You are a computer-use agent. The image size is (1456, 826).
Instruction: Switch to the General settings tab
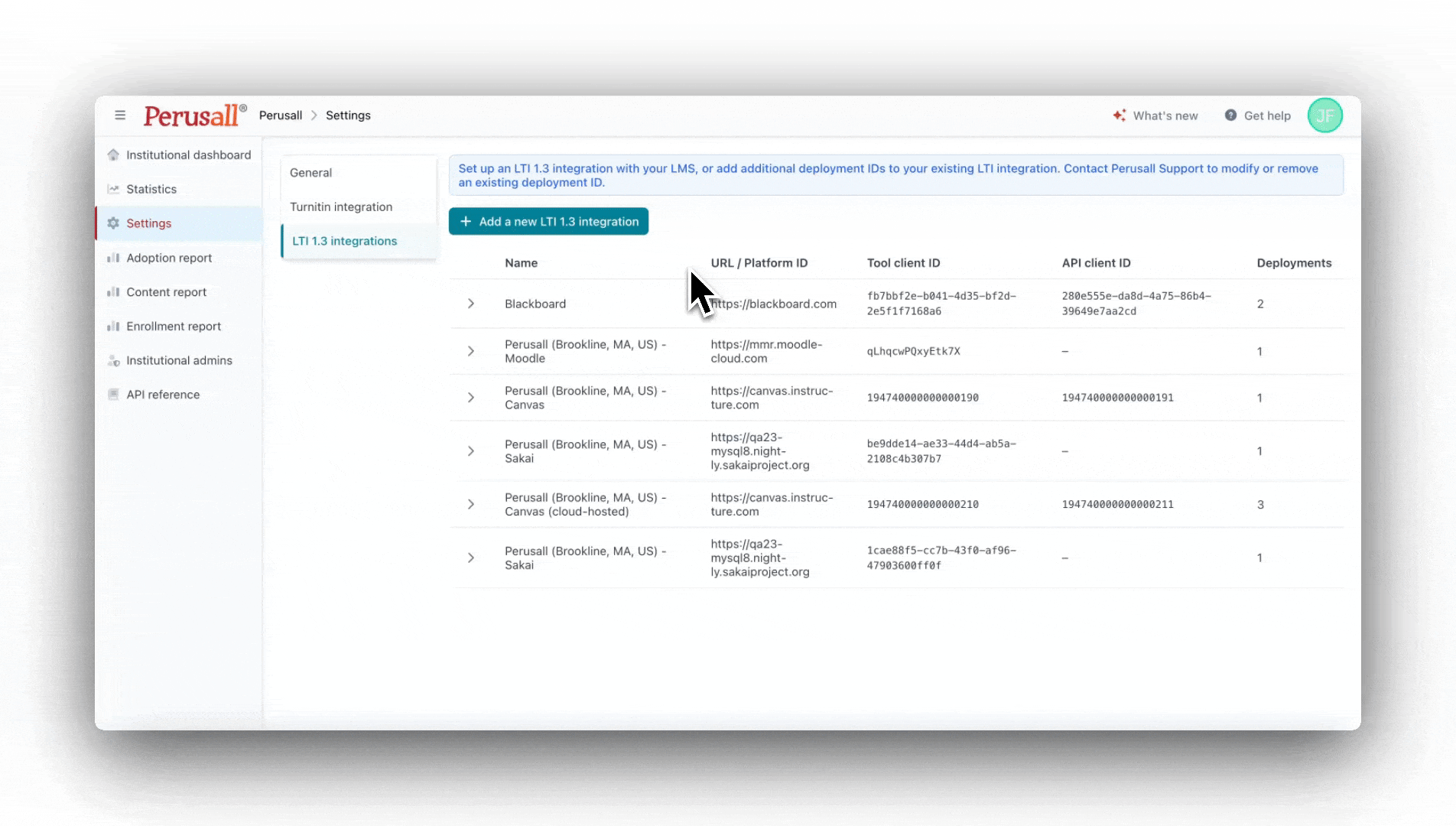[359, 173]
